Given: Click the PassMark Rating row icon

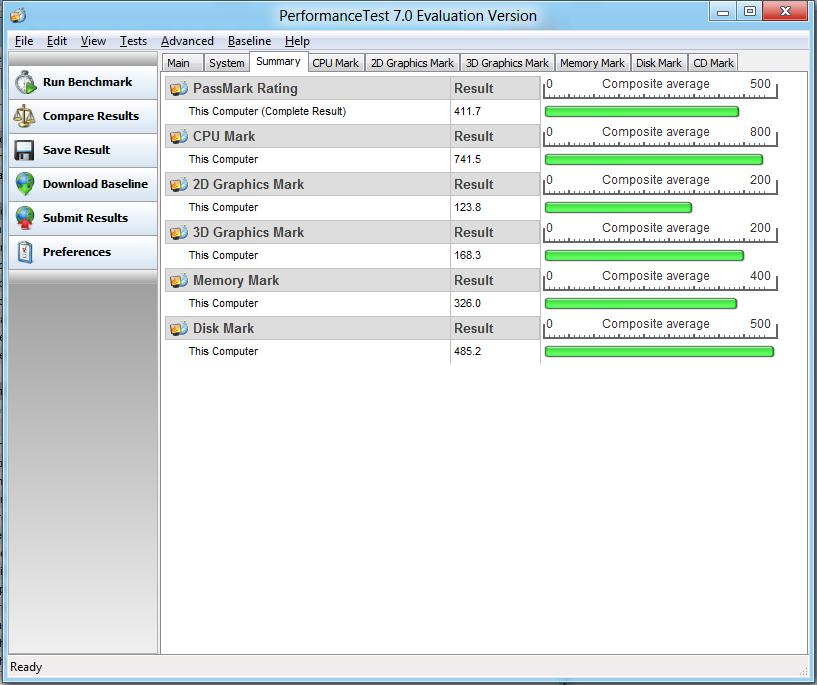Looking at the screenshot, I should click(179, 88).
